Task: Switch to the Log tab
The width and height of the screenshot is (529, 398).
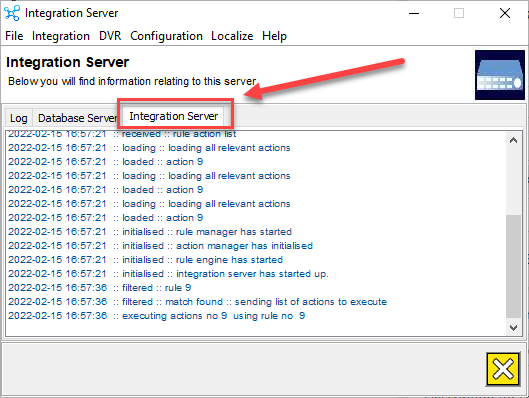Action: pos(19,118)
